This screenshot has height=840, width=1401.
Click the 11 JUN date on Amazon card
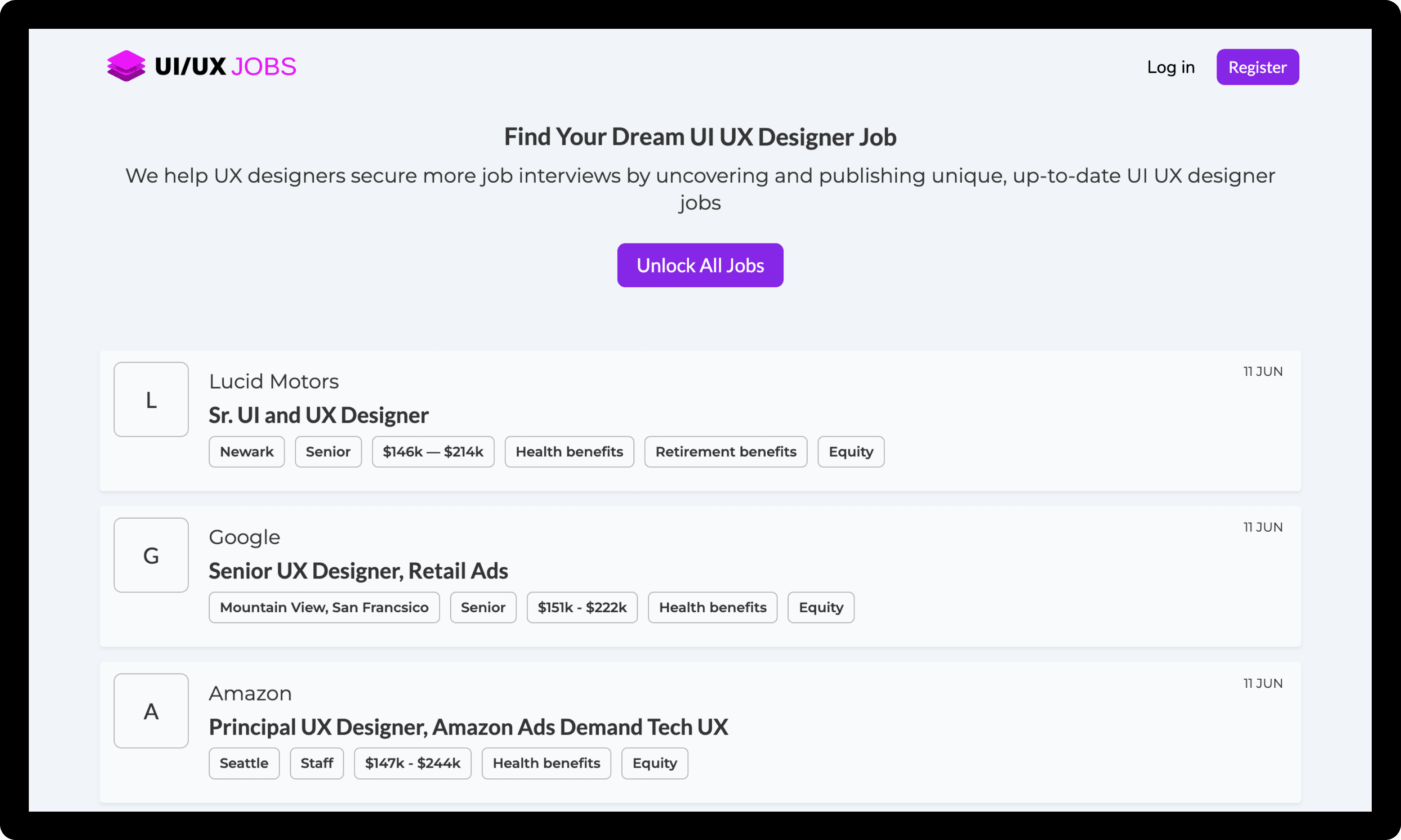[x=1263, y=684]
